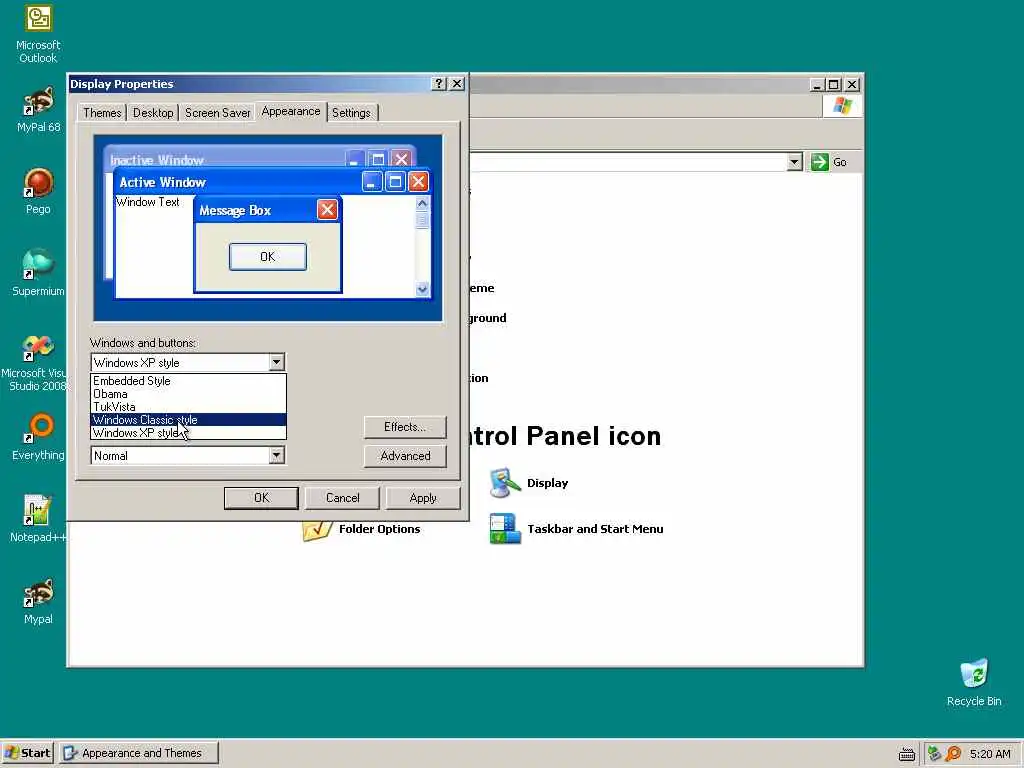1024x768 pixels.
Task: Choose Obama style from the list
Action: coord(188,394)
